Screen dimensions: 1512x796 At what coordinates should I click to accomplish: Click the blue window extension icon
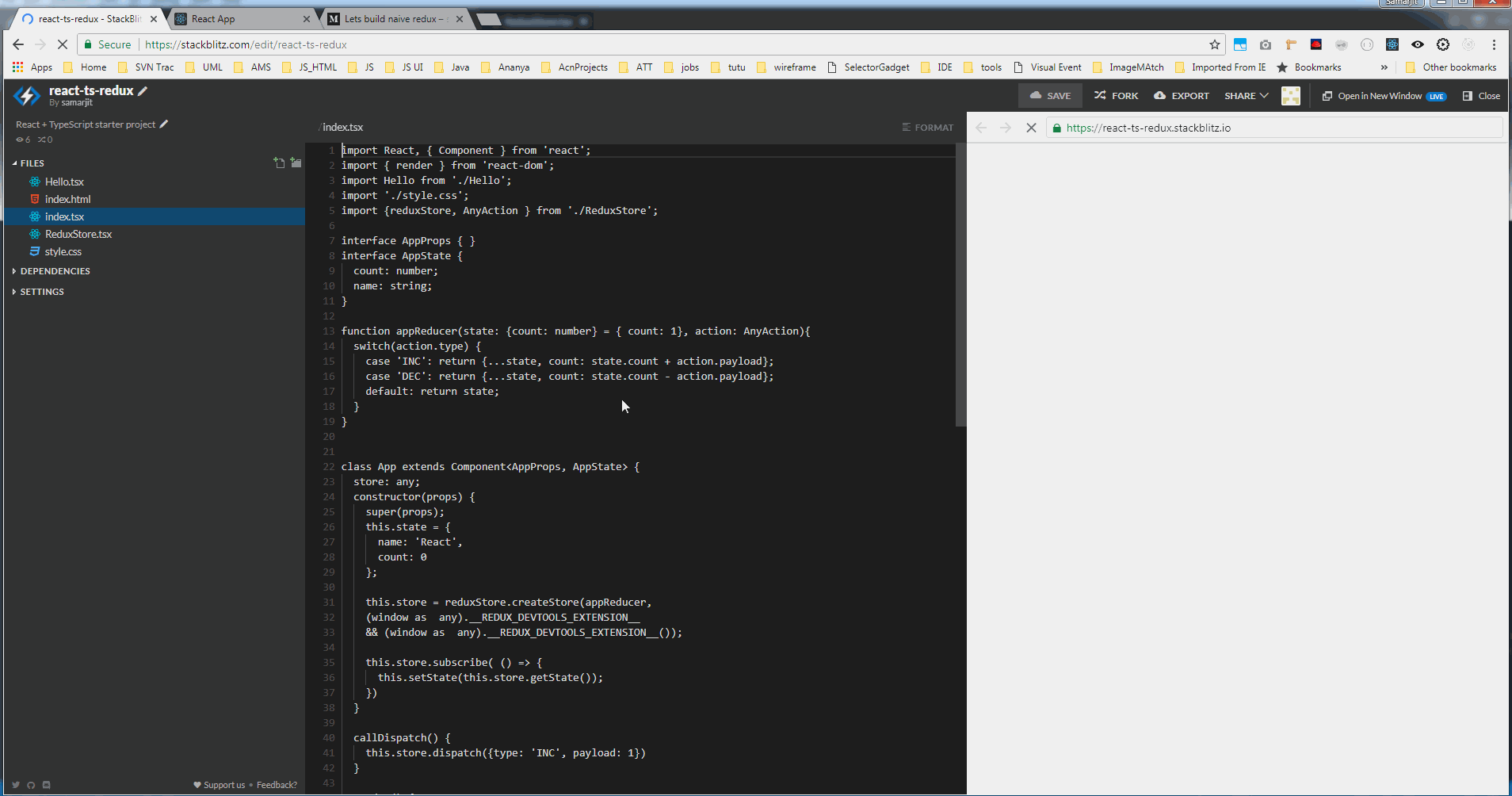click(x=1240, y=44)
